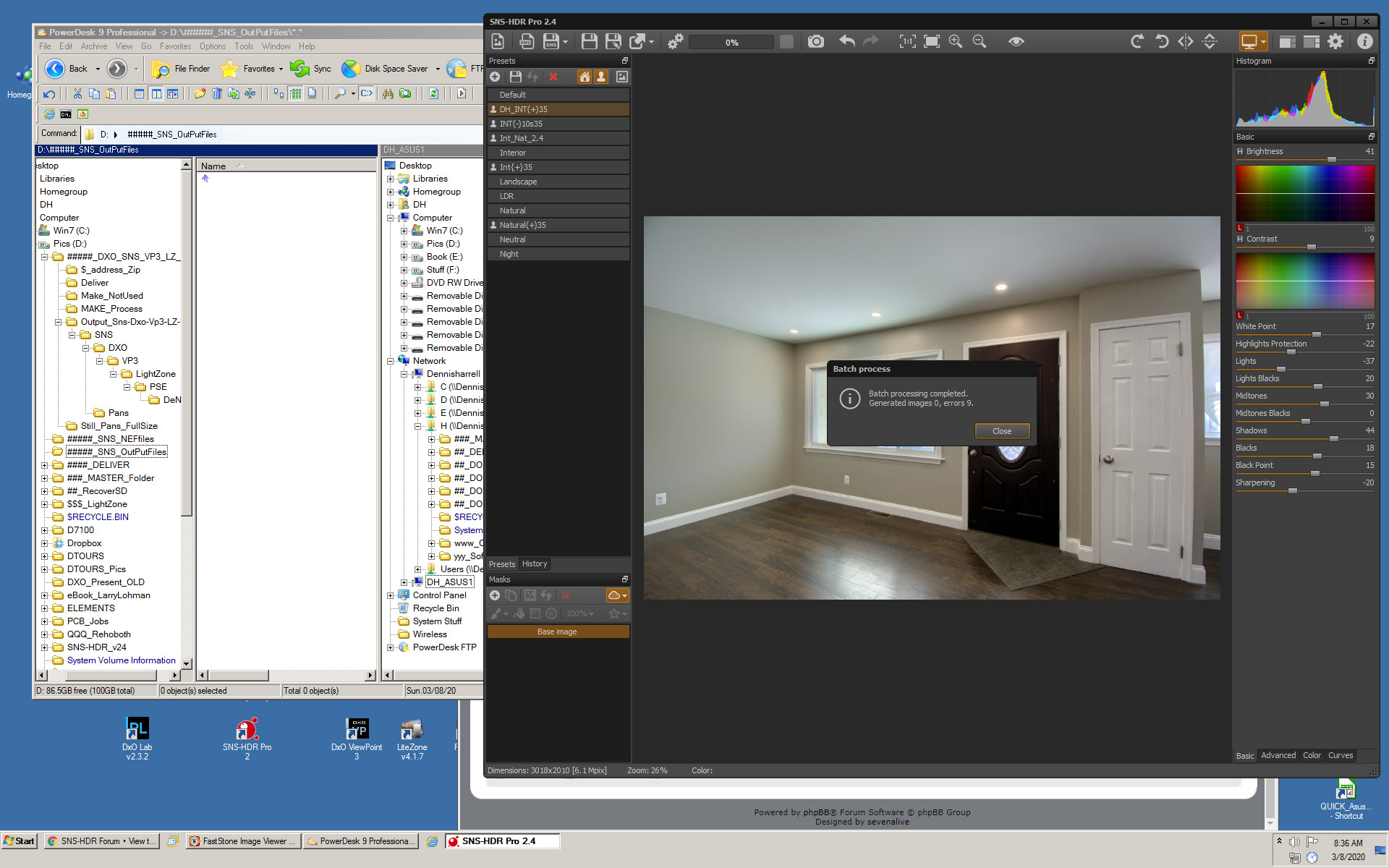Screen dimensions: 1389x868
Task: Toggle the preset thumbnails image button
Action: pos(621,77)
